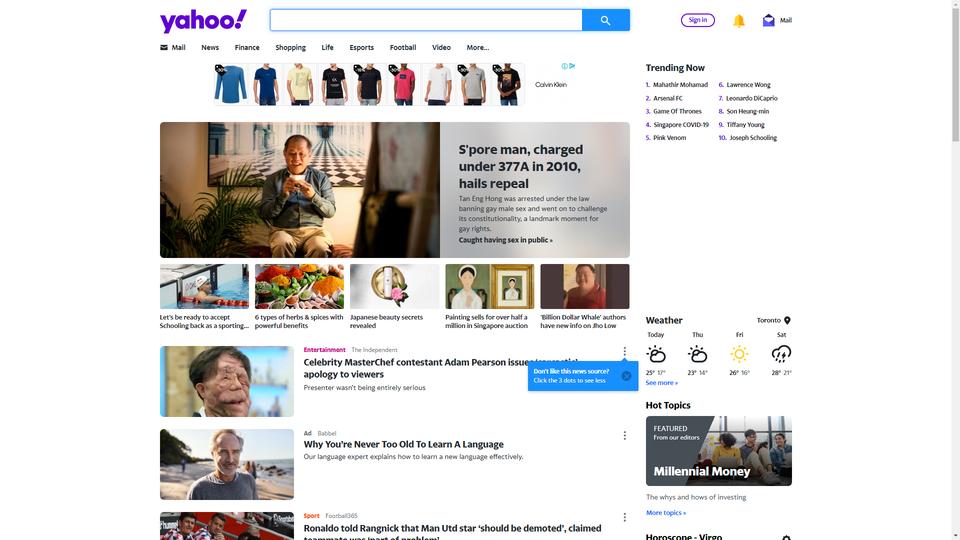Open trending topic Joseph Schooling
Viewport: 960px width, 540px height.
753,138
